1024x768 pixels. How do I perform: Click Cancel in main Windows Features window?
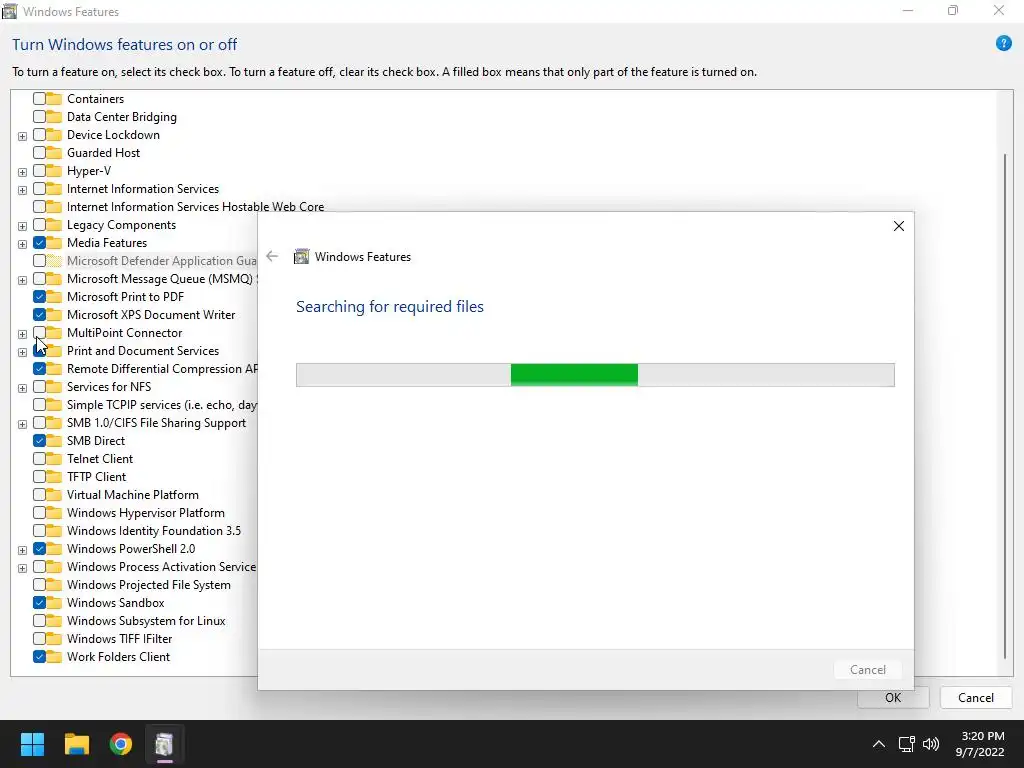click(x=976, y=697)
